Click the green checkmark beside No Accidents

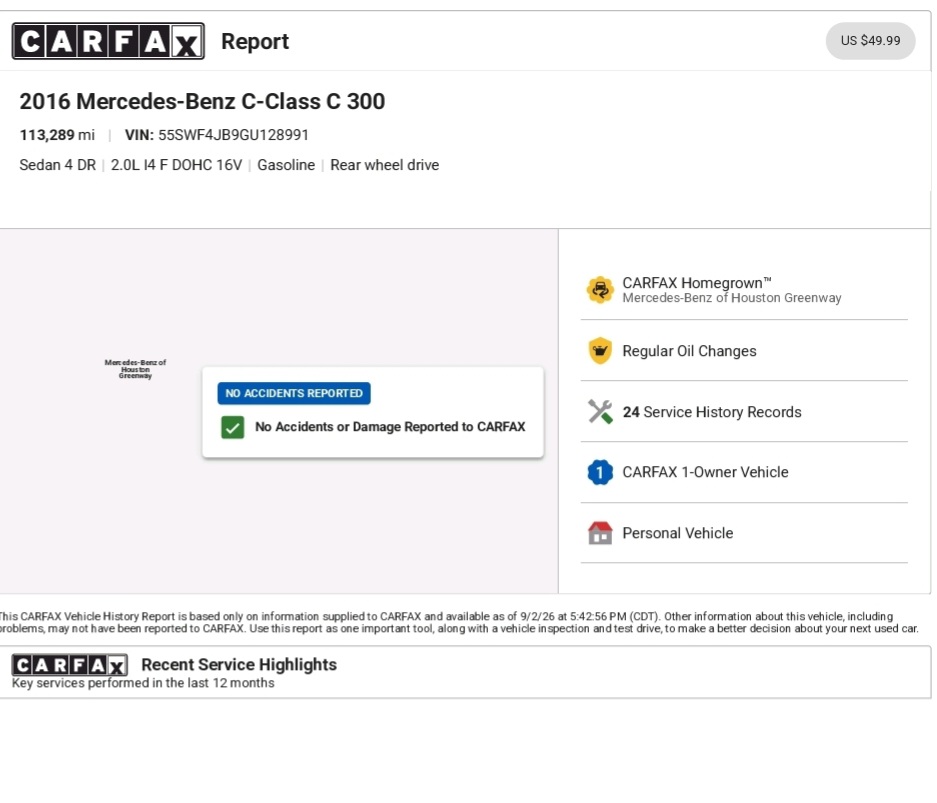(232, 427)
